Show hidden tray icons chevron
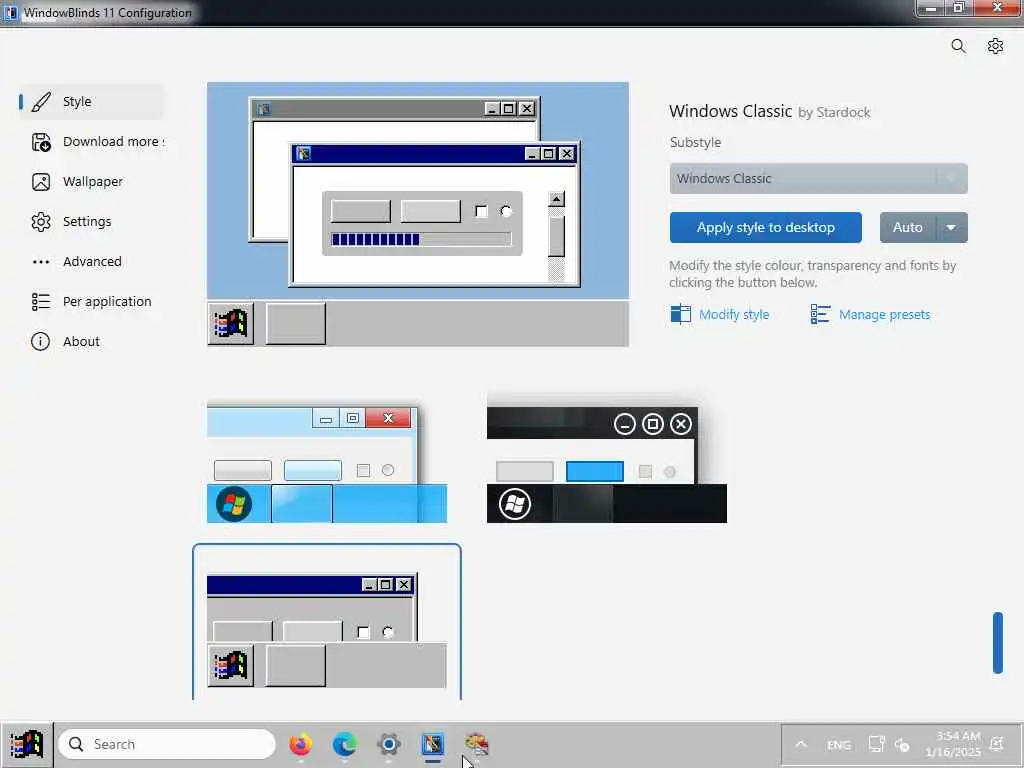1024x768 pixels. coord(801,744)
